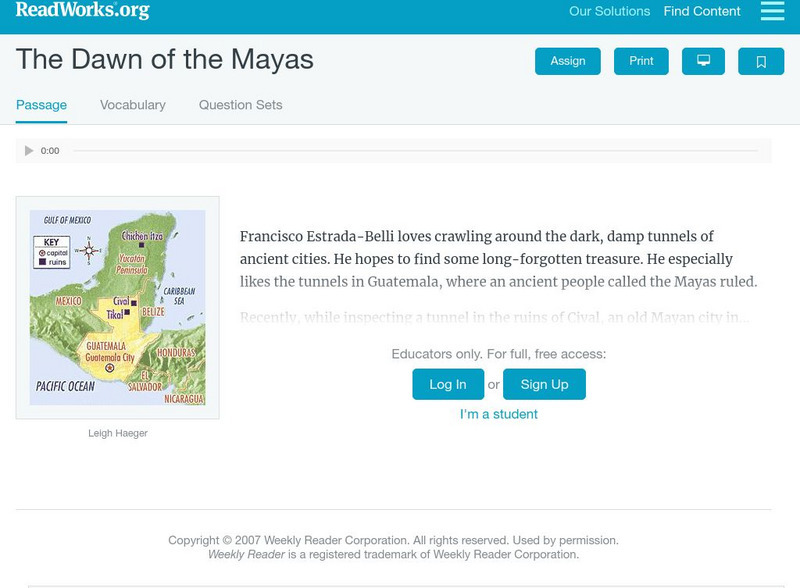Play the passage audio
The height and width of the screenshot is (588, 800).
tap(29, 151)
